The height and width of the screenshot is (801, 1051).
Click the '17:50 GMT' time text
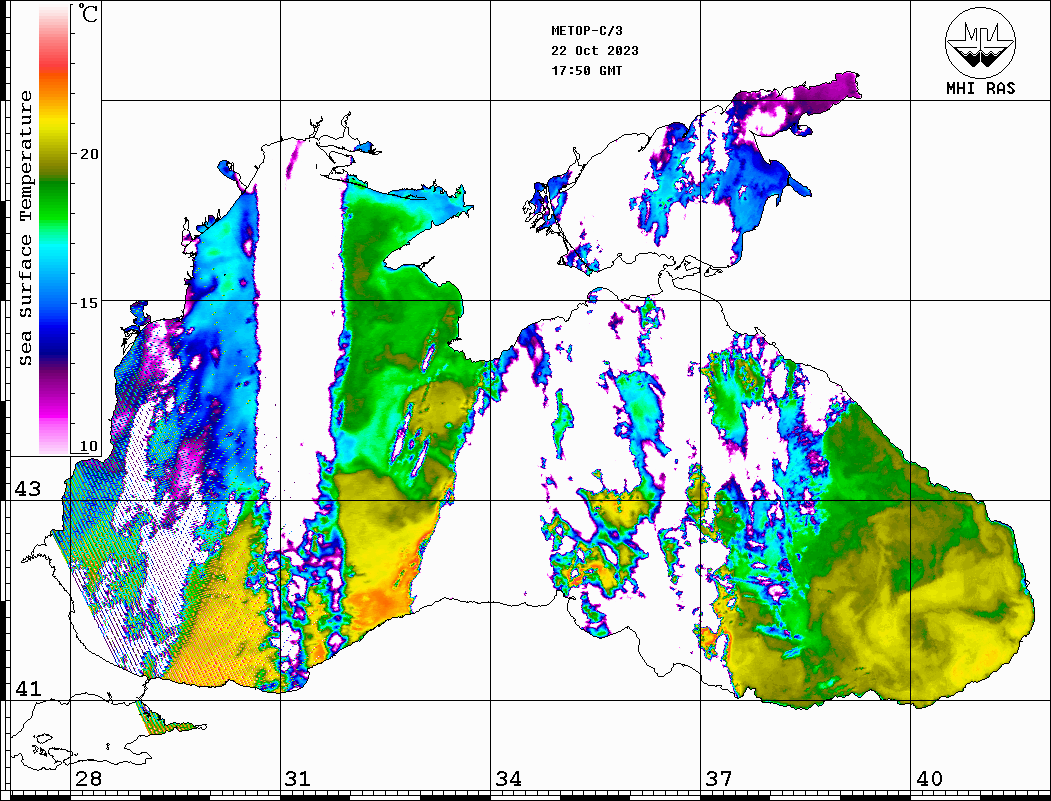[x=586, y=70]
